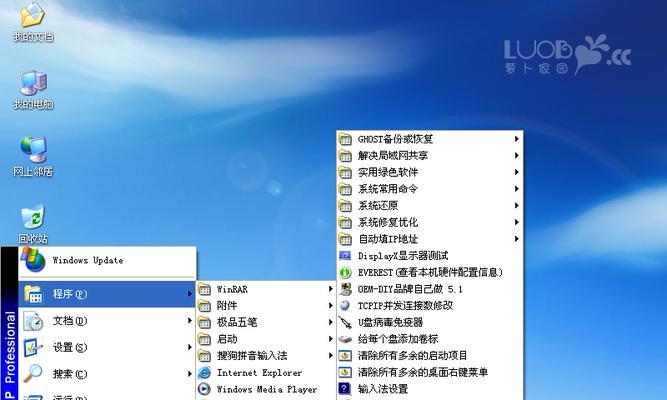
Task: Expand the 系统还原 submenu arrow
Action: click(x=516, y=205)
